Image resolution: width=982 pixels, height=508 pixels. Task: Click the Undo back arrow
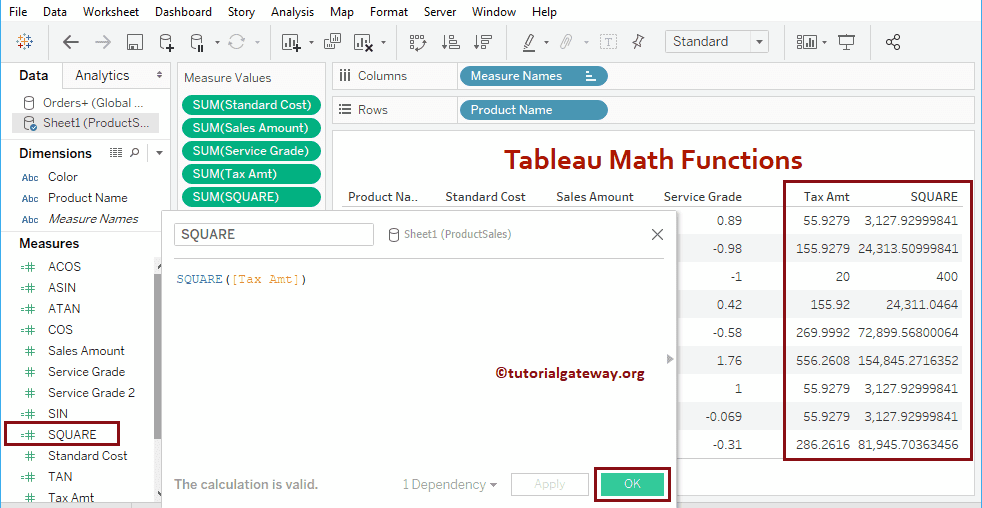(x=71, y=42)
